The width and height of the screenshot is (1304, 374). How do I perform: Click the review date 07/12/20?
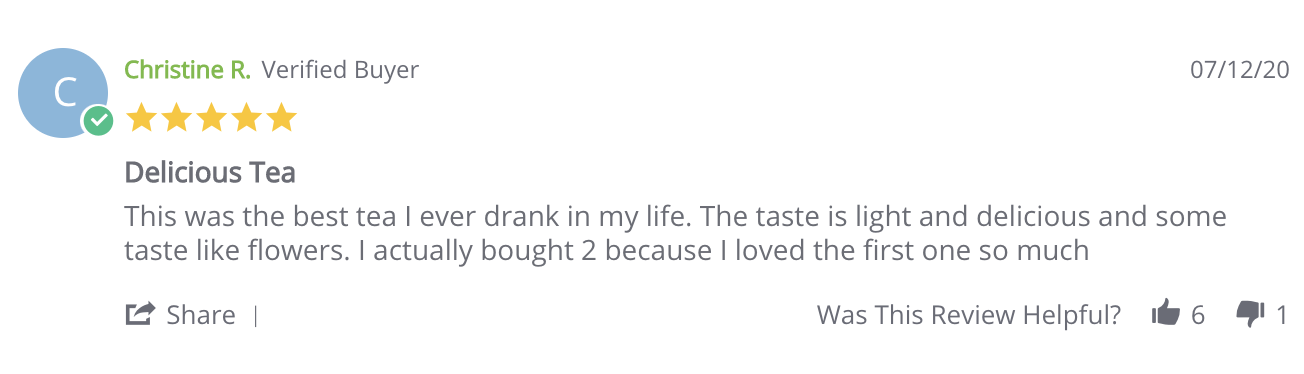tap(1238, 70)
